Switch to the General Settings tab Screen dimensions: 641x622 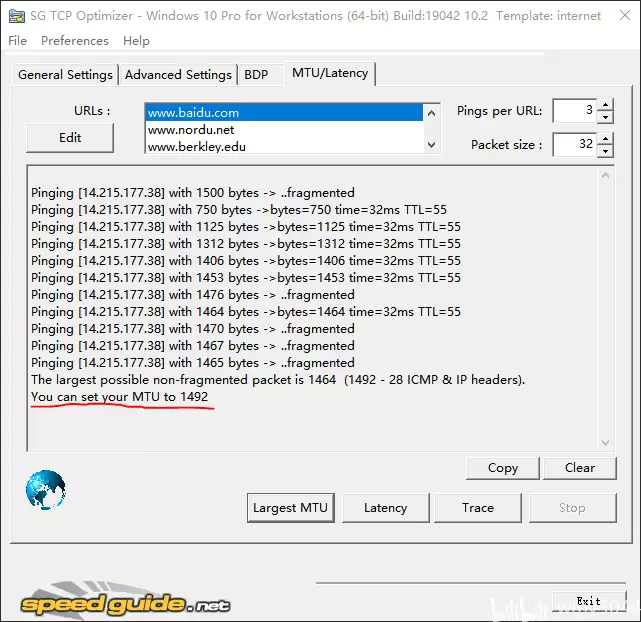[x=65, y=75]
